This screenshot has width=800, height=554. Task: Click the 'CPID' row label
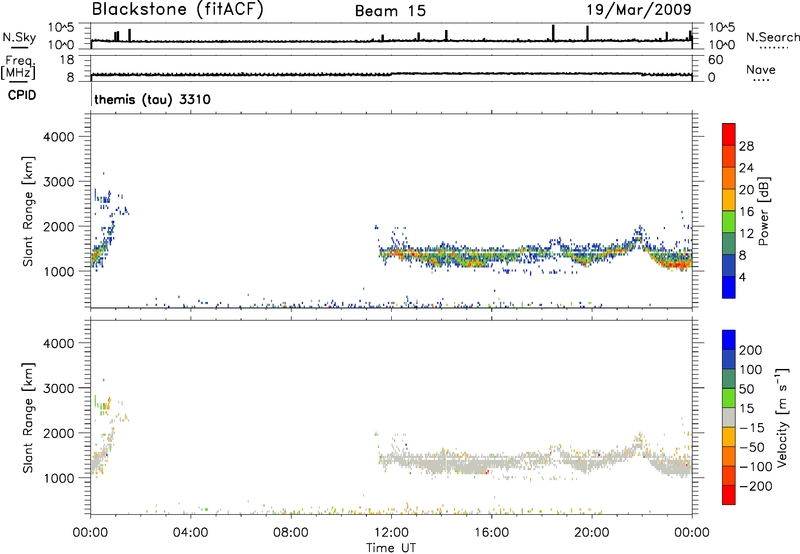[22, 95]
